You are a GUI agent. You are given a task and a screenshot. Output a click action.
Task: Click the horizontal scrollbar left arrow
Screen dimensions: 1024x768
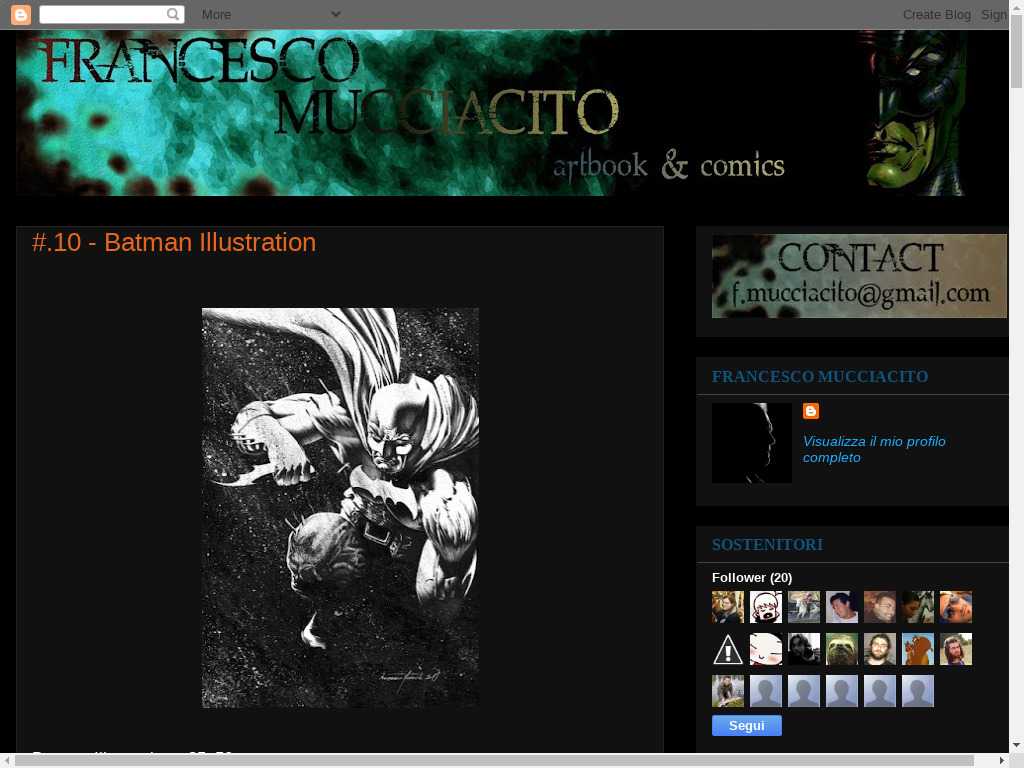point(7,761)
